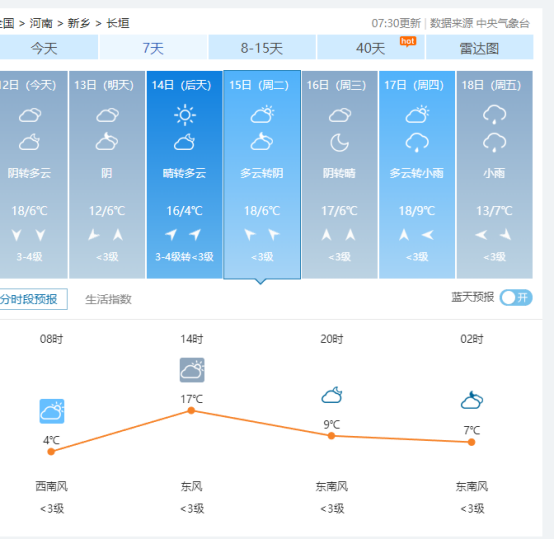This screenshot has width=554, height=539.
Task: Open the 8-15天 forecast tab
Action: click(262, 47)
